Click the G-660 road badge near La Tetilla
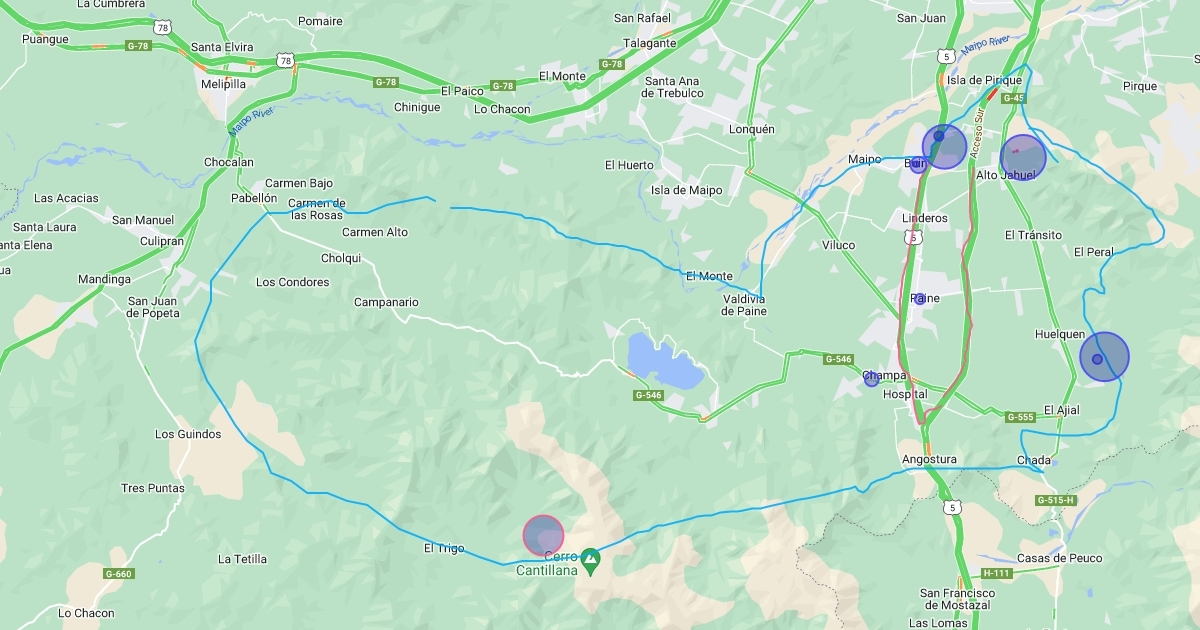The width and height of the screenshot is (1200, 630). click(118, 574)
